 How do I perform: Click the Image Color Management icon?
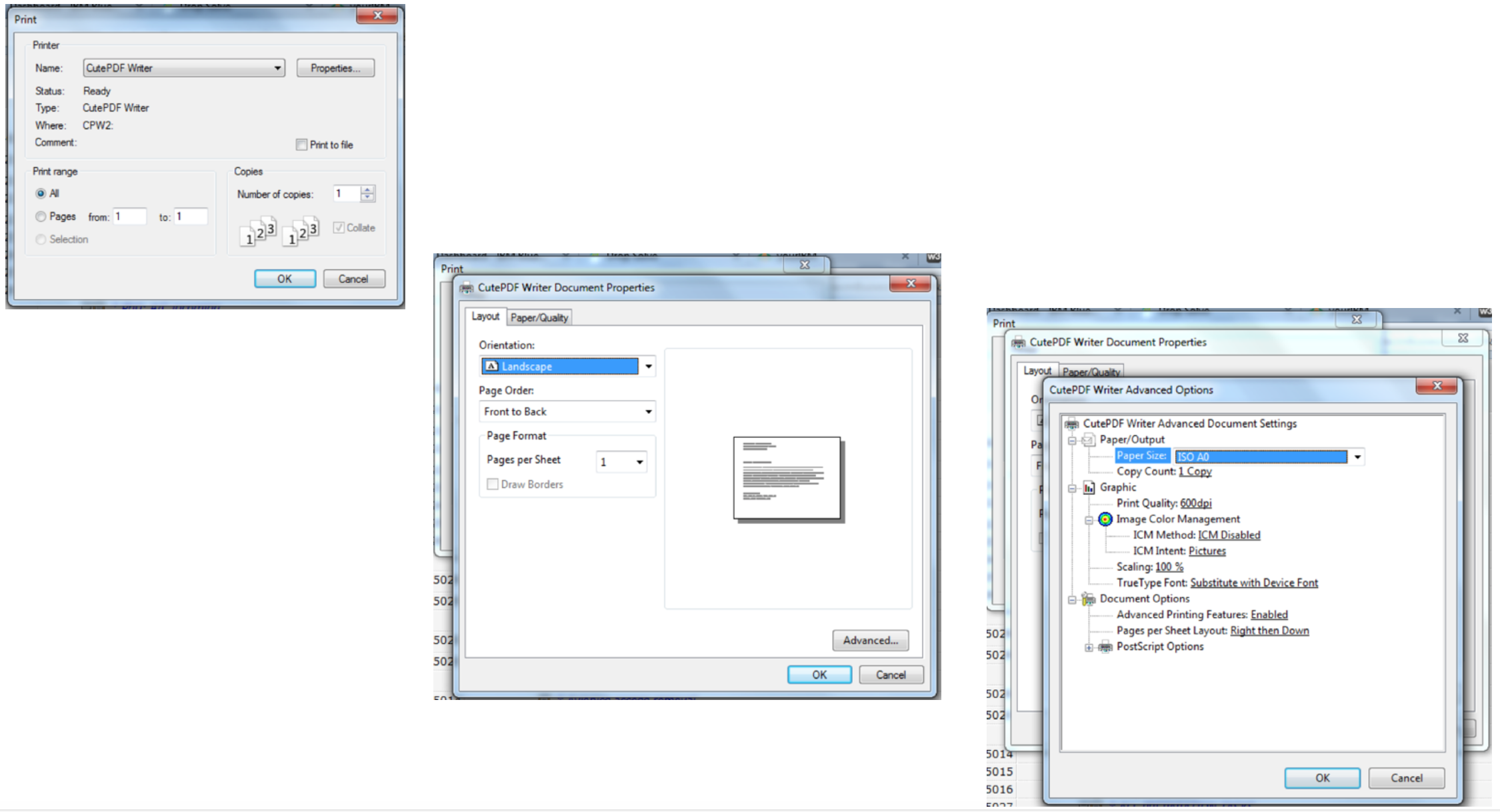[x=1105, y=519]
